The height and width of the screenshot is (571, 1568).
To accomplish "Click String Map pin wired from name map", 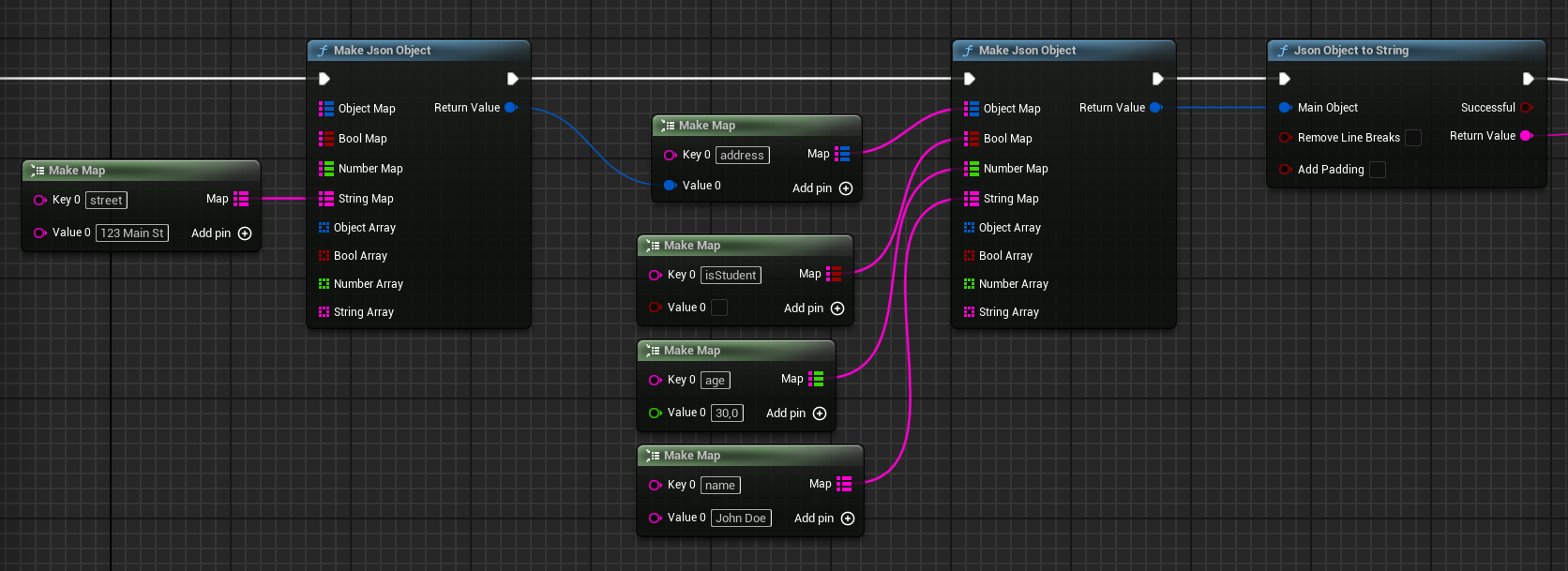I will coord(972,199).
